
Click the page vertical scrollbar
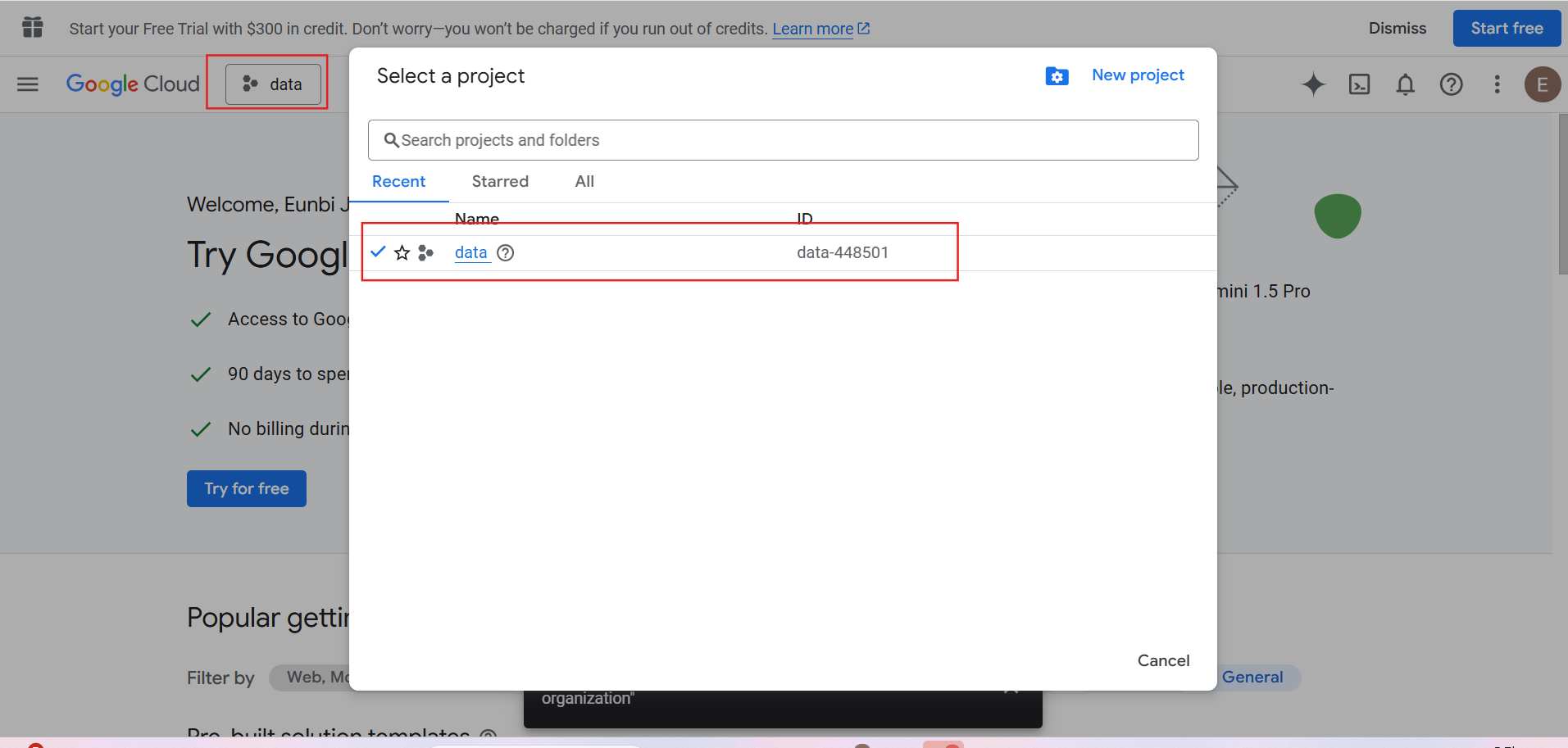[1562, 194]
